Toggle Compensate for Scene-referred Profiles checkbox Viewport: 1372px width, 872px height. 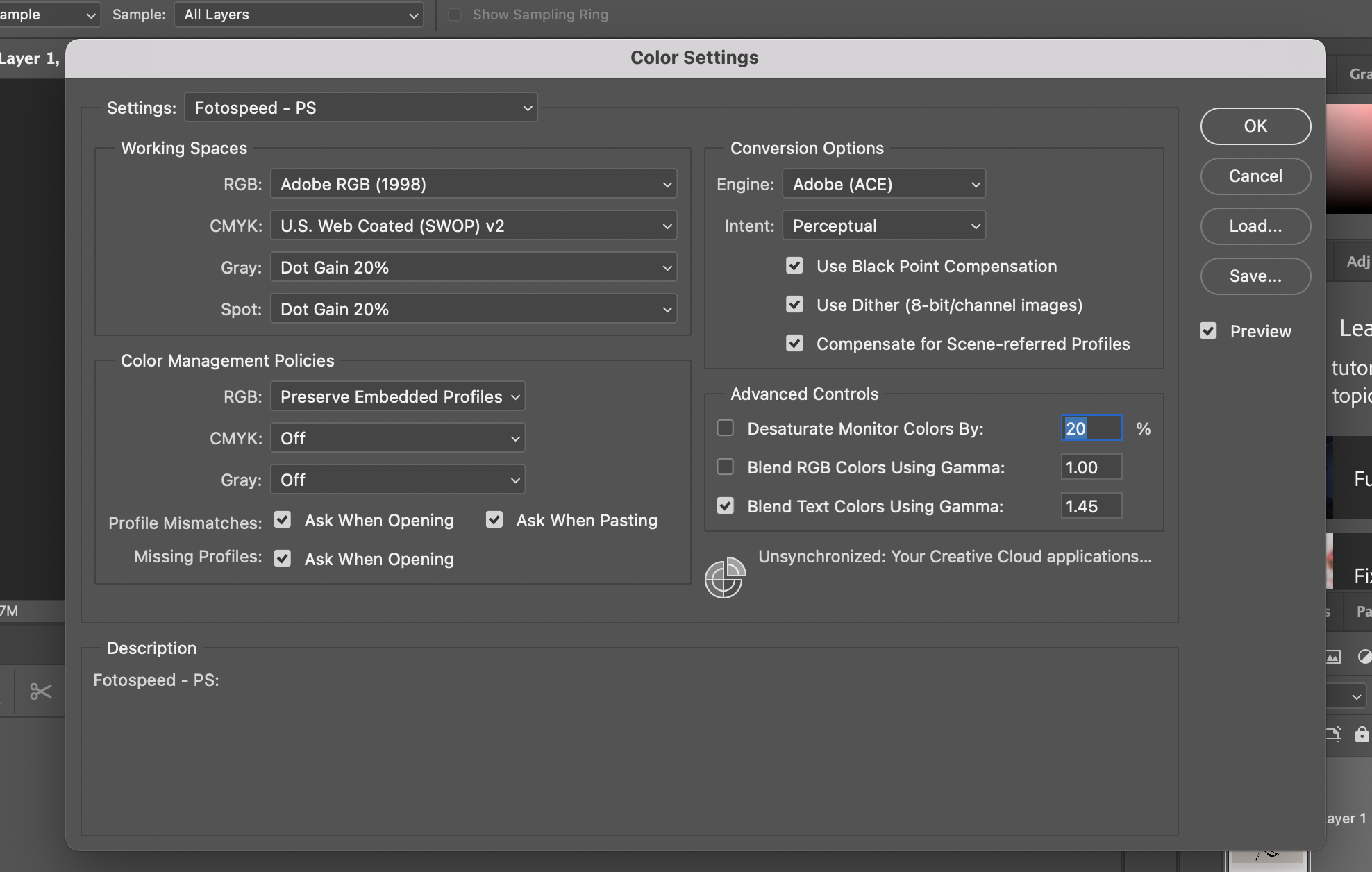point(796,343)
